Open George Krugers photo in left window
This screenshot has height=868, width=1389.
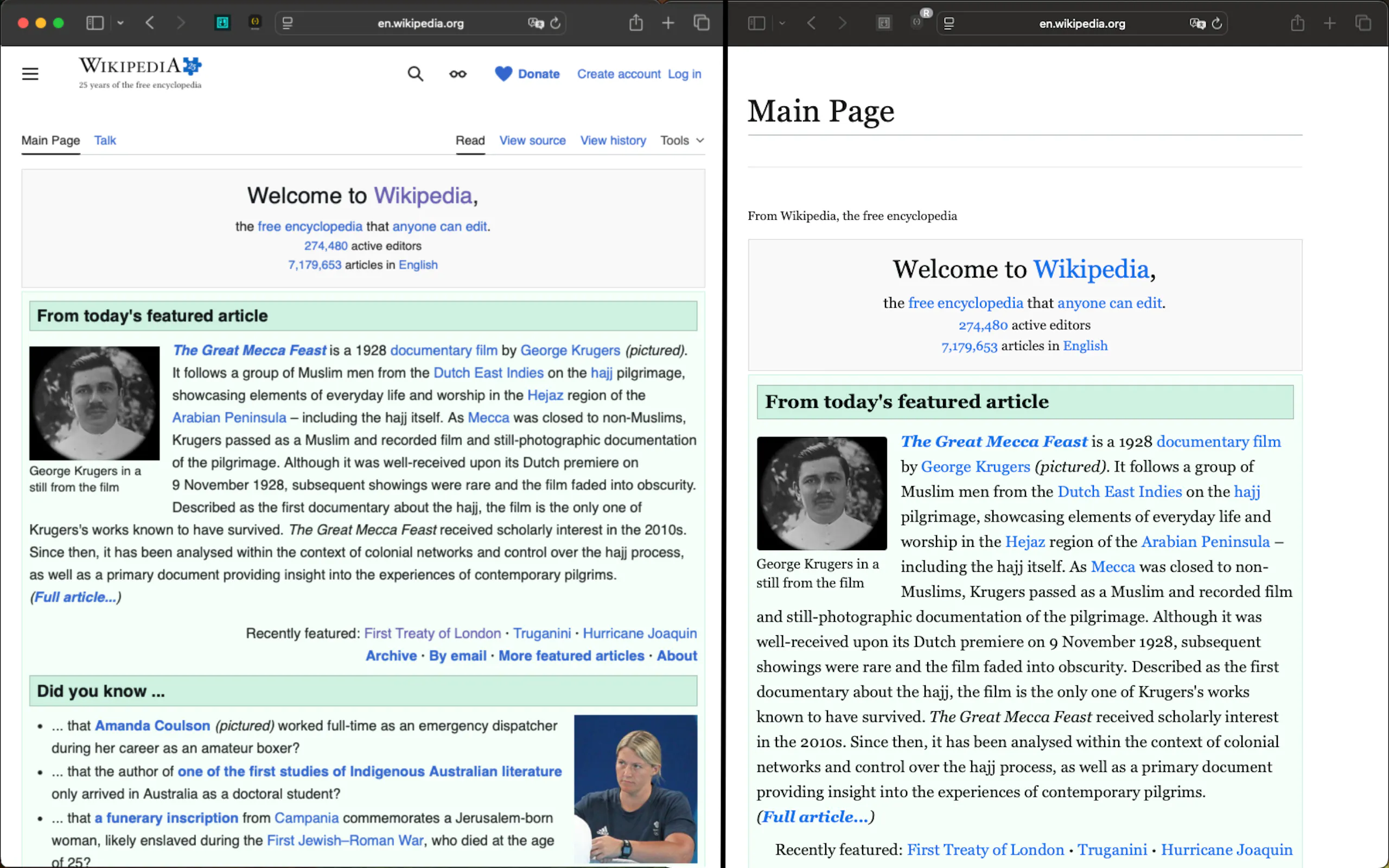[95, 403]
